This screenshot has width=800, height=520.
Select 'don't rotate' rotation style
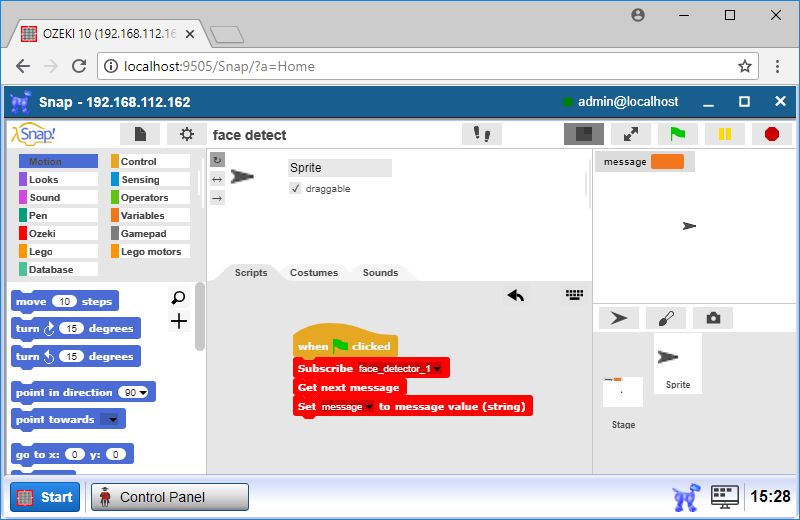pos(217,198)
